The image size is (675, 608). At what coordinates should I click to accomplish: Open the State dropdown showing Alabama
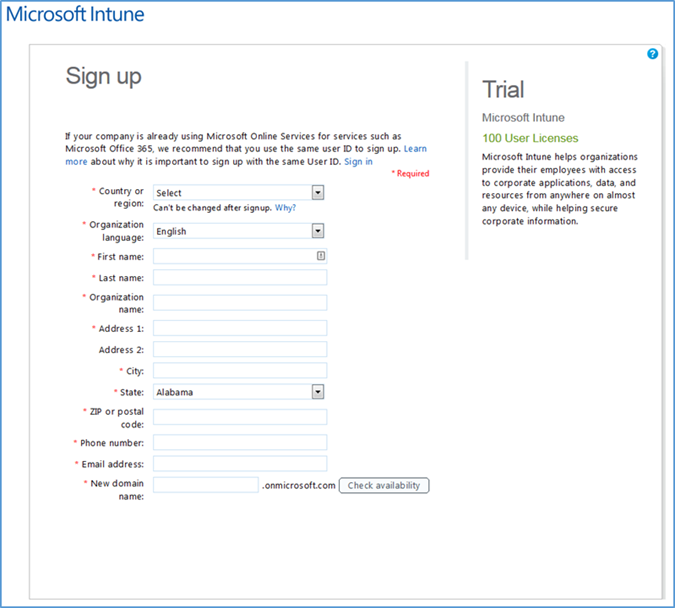[x=238, y=392]
